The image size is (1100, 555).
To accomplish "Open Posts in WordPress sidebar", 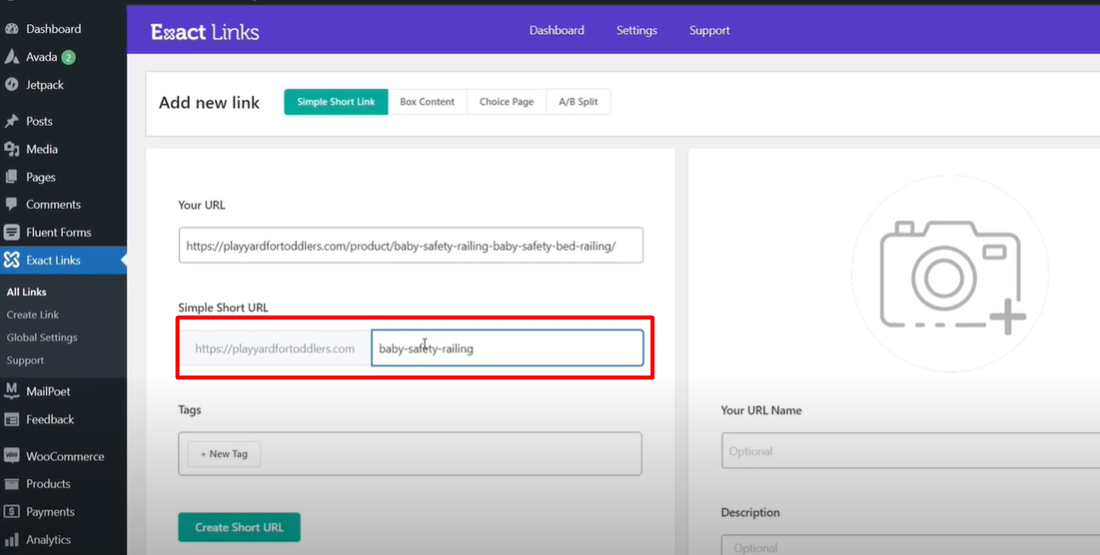I will [x=39, y=121].
